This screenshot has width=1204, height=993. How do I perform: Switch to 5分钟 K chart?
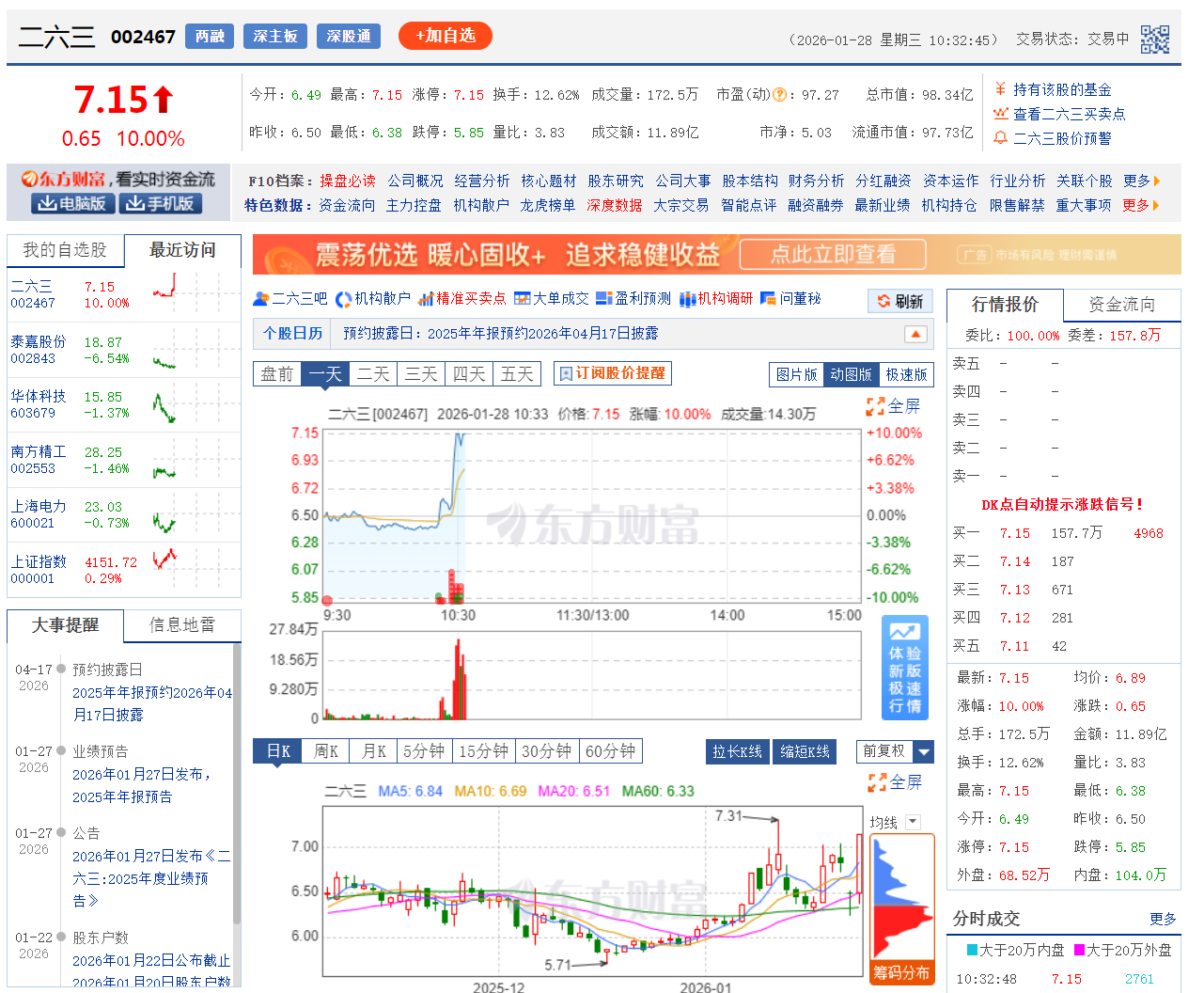[x=424, y=751]
